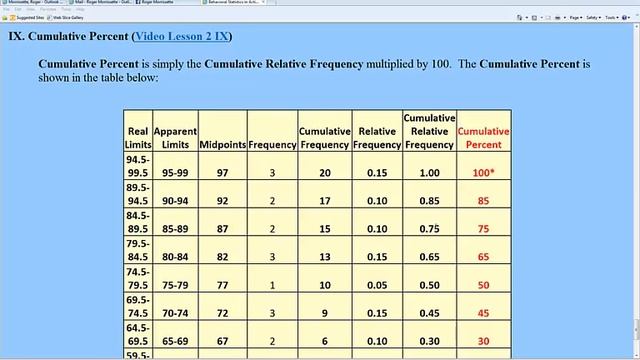Screen dimensions: 640x360
Task: Open the Feeds icon in command bar
Action: pyautogui.click(x=534, y=18)
